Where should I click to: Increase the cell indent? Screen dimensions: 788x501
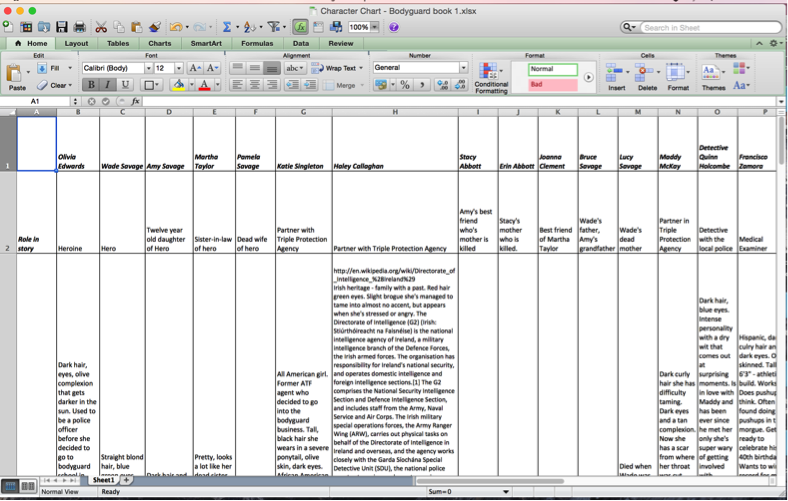click(x=310, y=85)
